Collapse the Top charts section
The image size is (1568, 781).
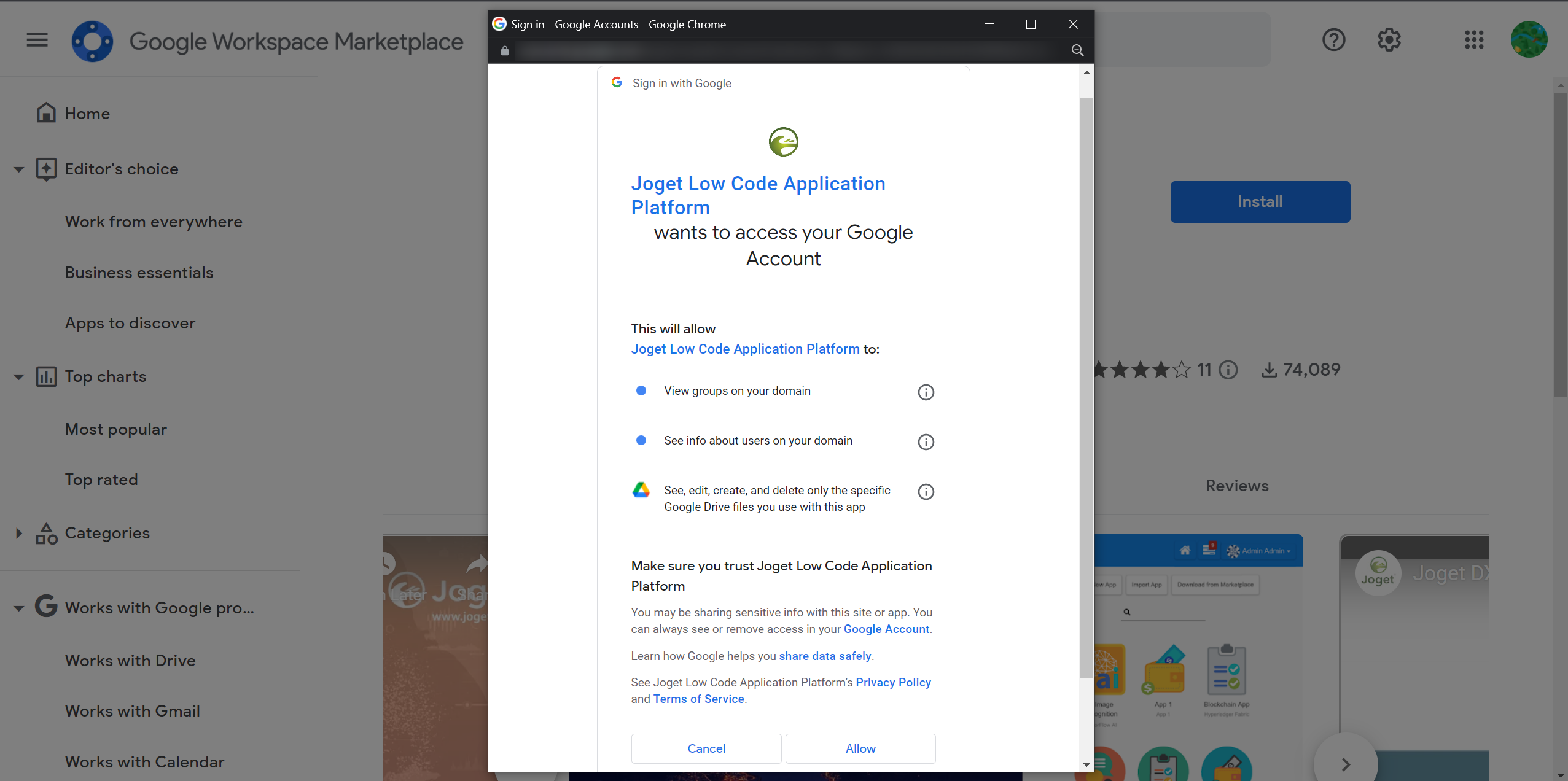coord(19,377)
